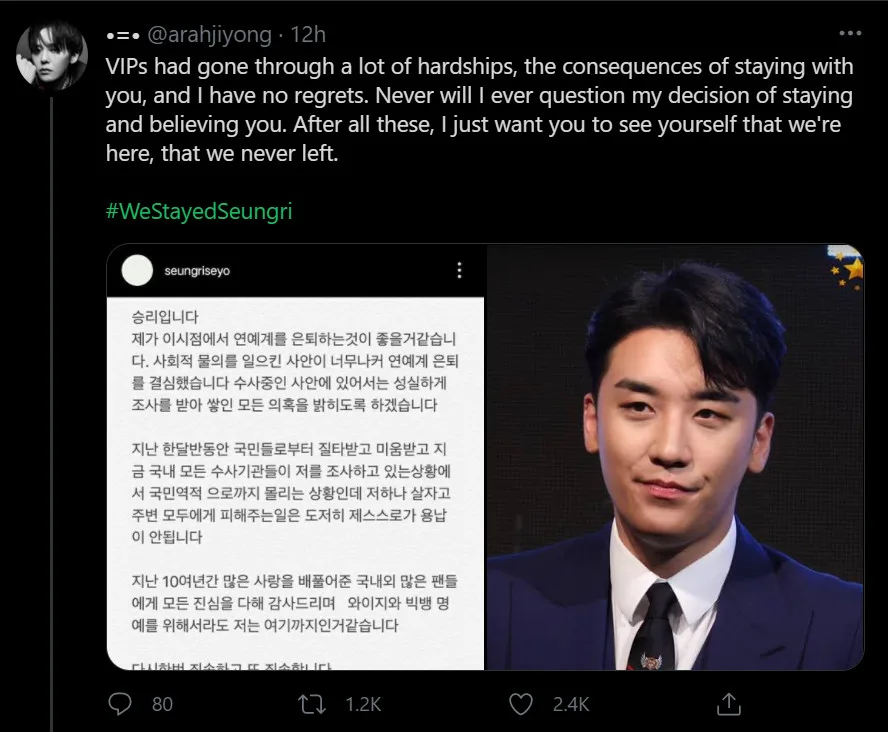This screenshot has width=888, height=732.
Task: Open the #WeStayedSeungri hashtag
Action: 199,211
